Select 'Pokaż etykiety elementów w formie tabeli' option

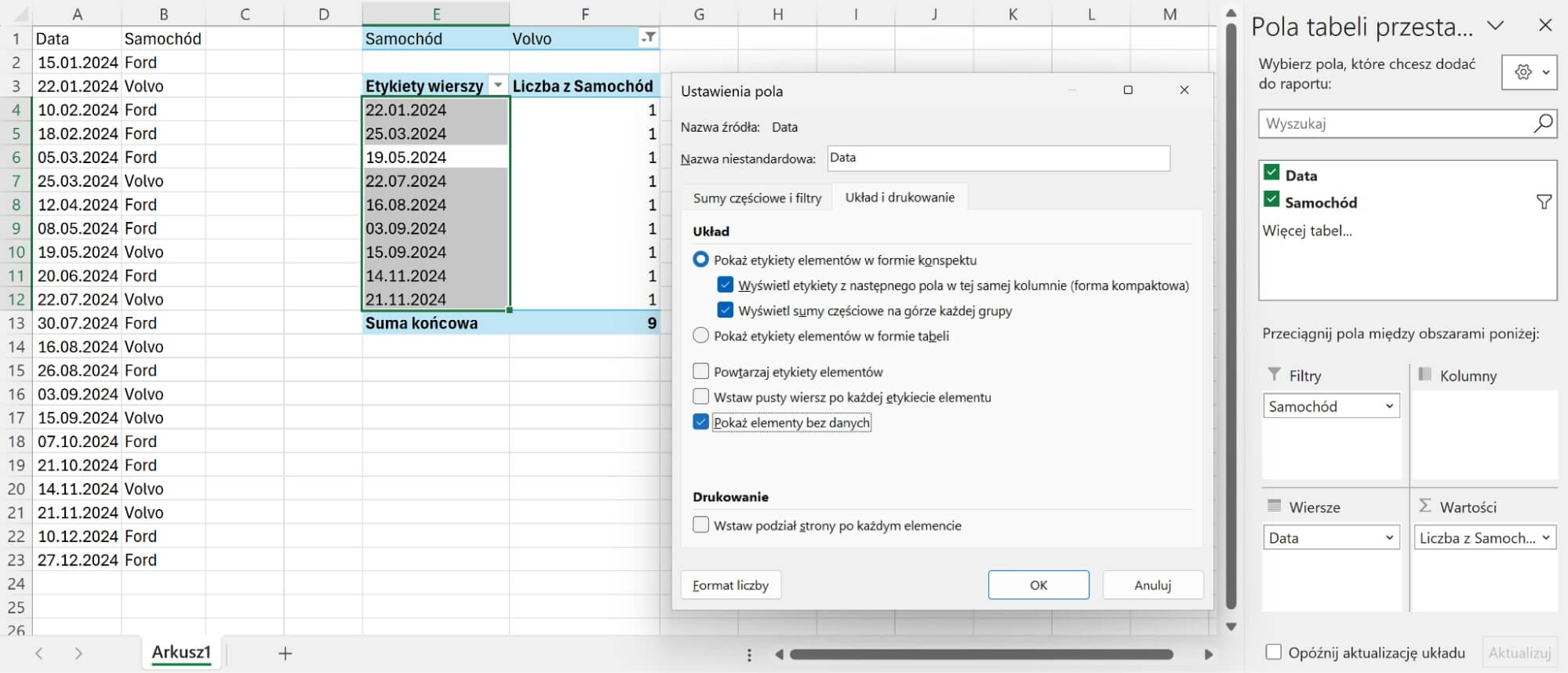tap(701, 336)
